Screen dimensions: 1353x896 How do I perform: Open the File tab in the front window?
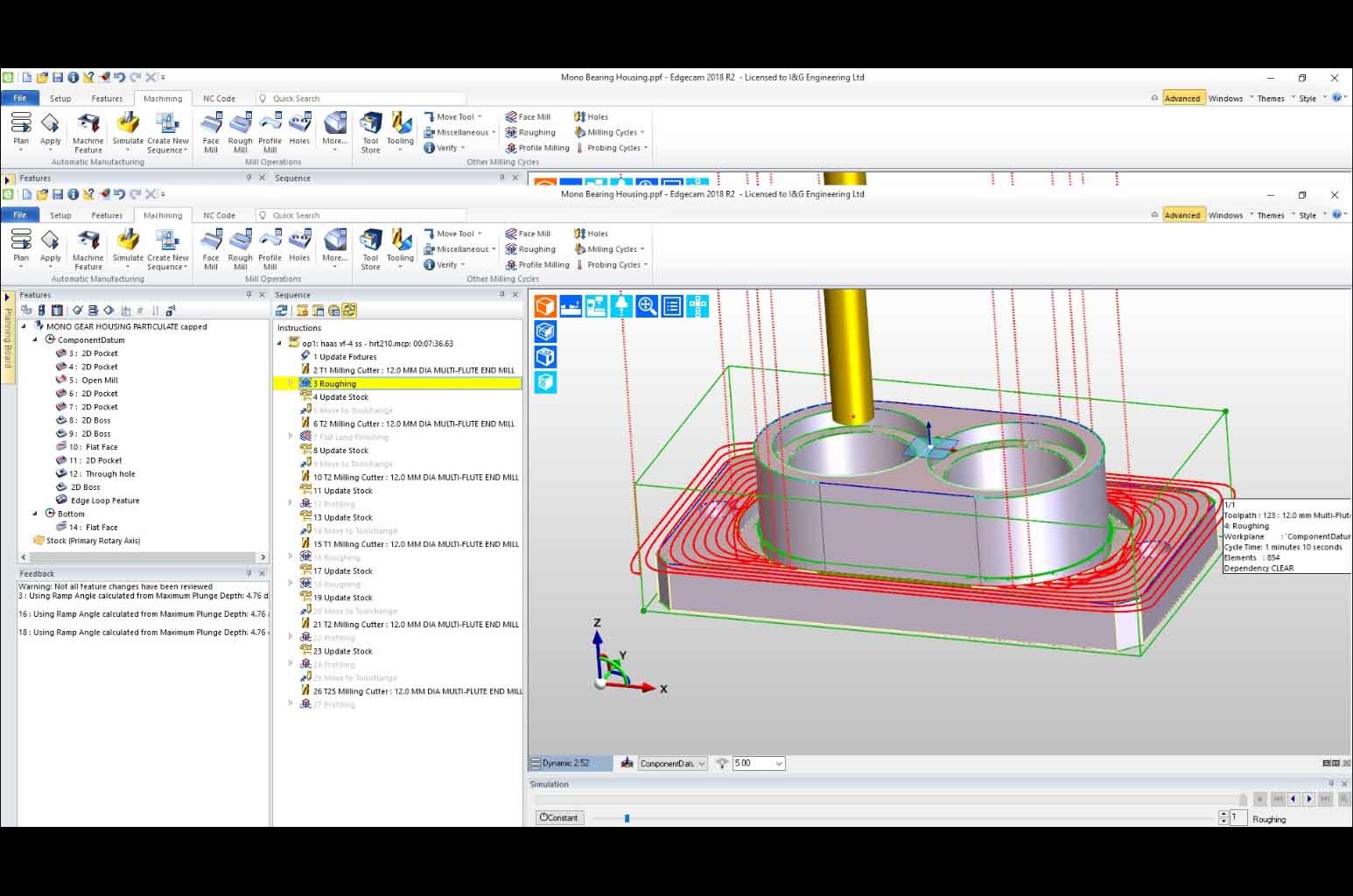pos(19,215)
